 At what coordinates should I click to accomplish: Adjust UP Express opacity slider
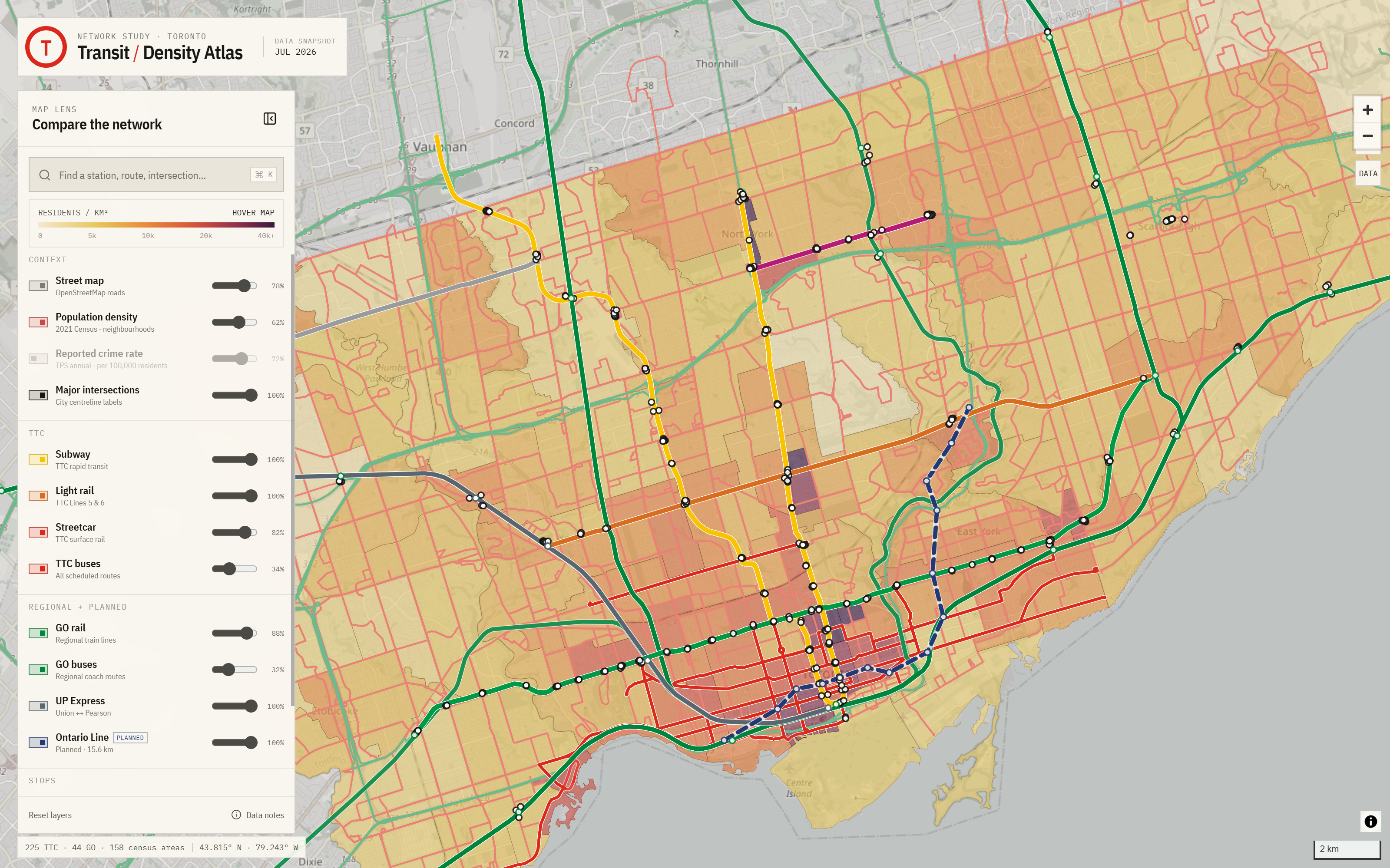tap(234, 706)
